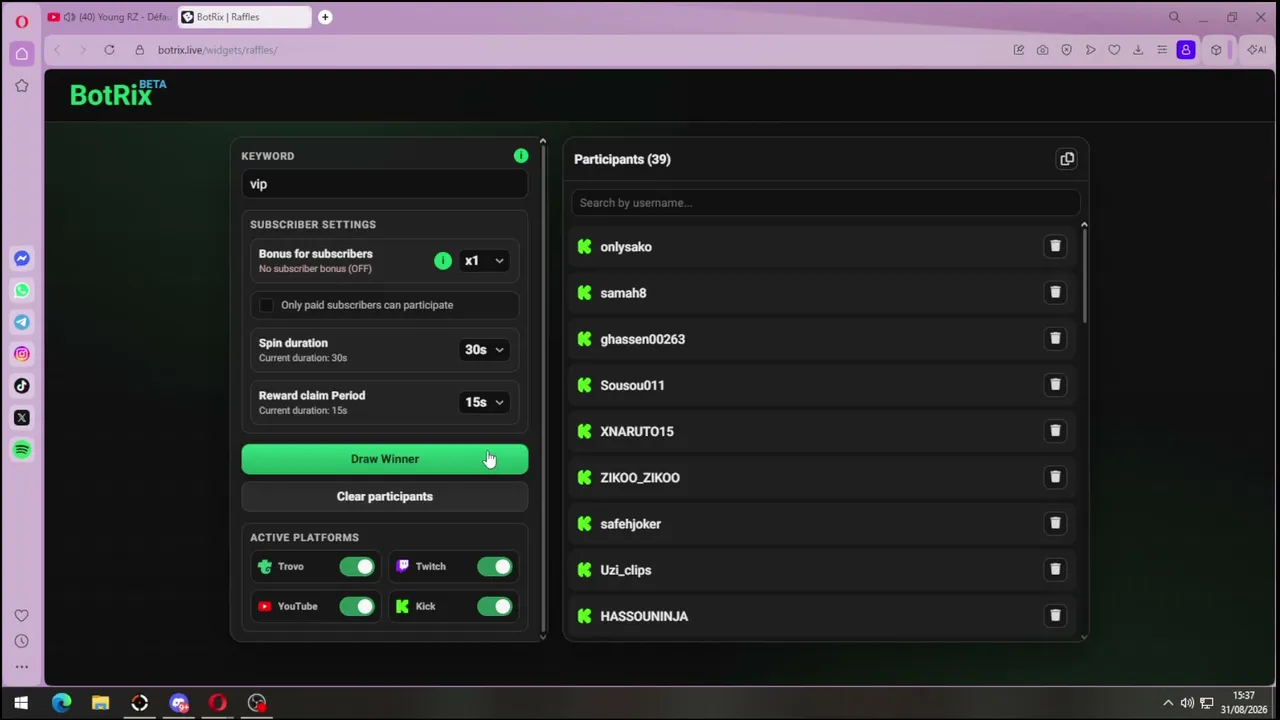Select participant name HASSOUNINJA
Screen dimensions: 1280x720
[x=644, y=616]
